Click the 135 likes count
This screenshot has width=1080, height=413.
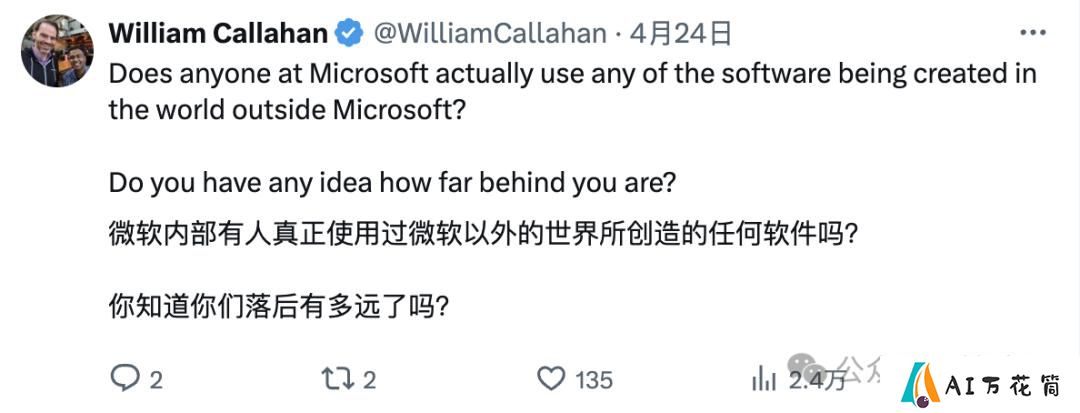coord(594,380)
